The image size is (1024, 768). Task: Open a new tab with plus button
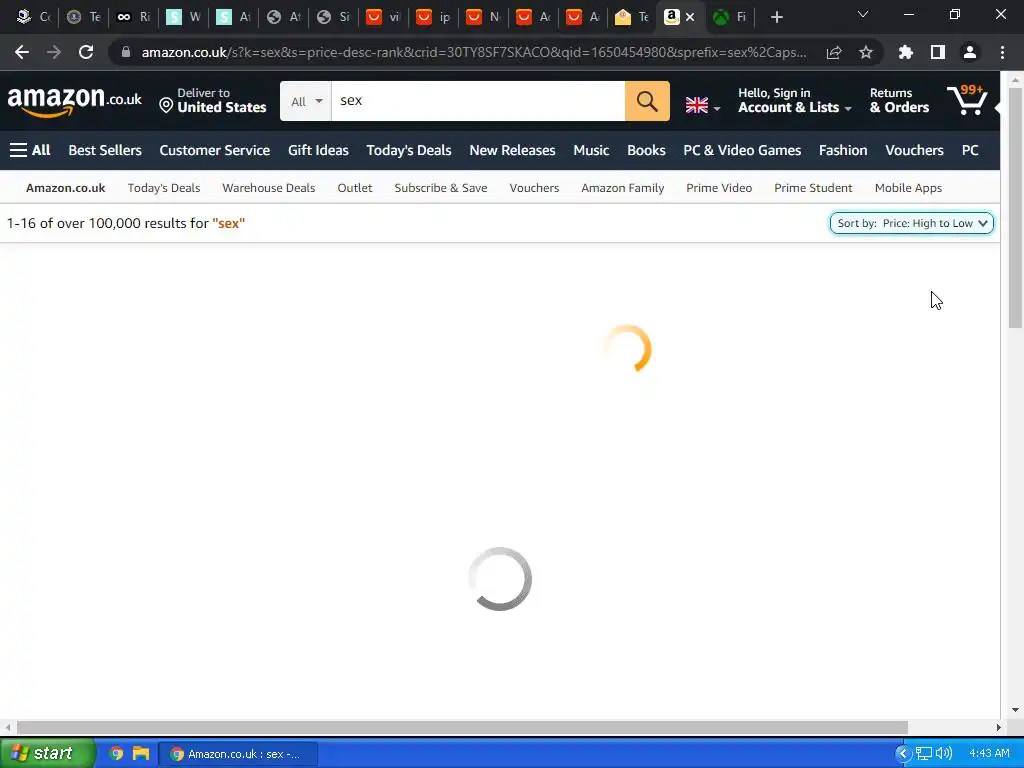tap(776, 17)
